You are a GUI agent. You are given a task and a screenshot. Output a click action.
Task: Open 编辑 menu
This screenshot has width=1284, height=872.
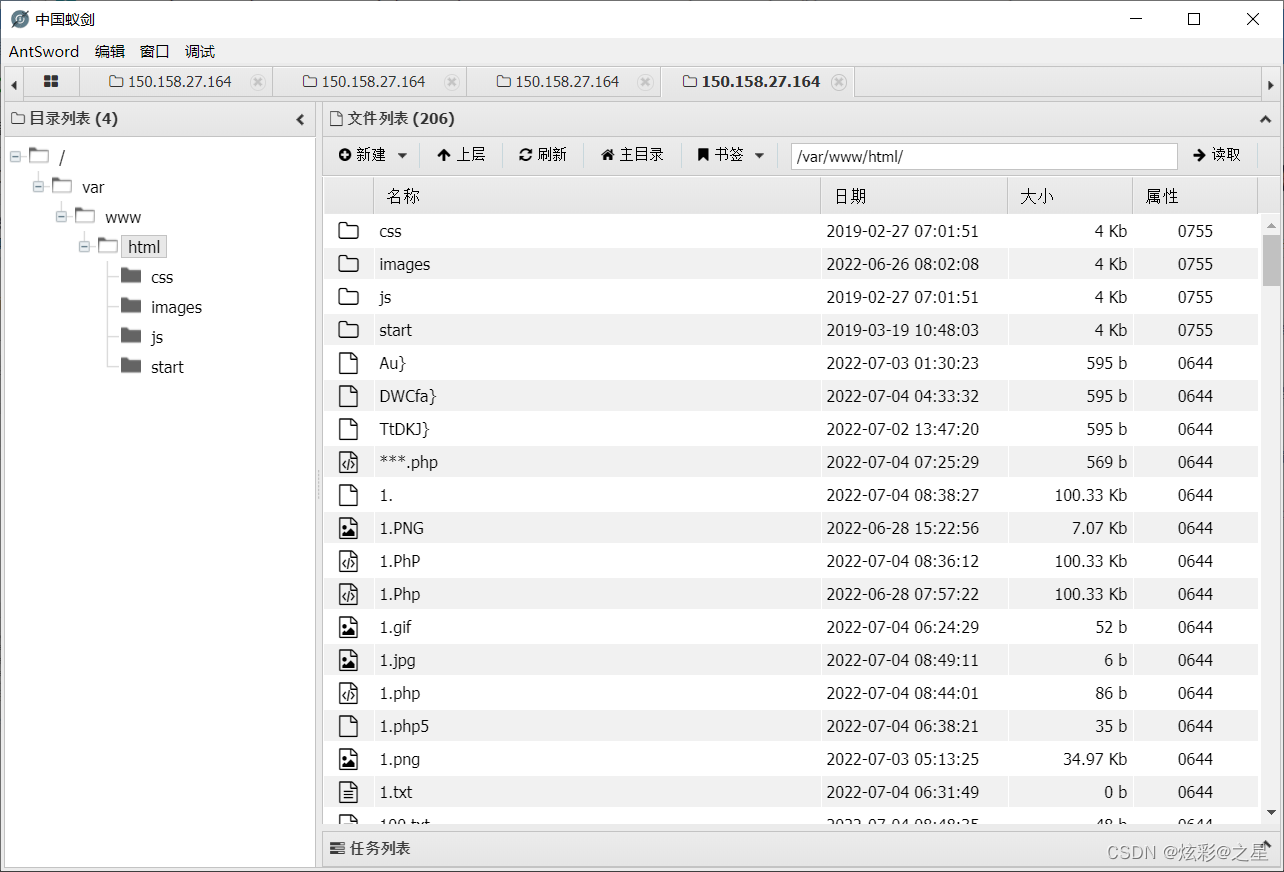pos(110,52)
